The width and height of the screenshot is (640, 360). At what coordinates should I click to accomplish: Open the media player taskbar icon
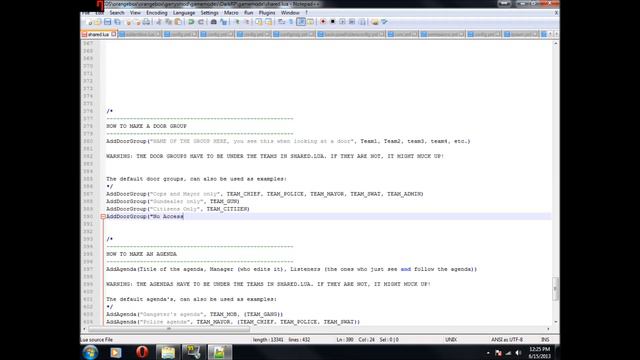pos(116,352)
